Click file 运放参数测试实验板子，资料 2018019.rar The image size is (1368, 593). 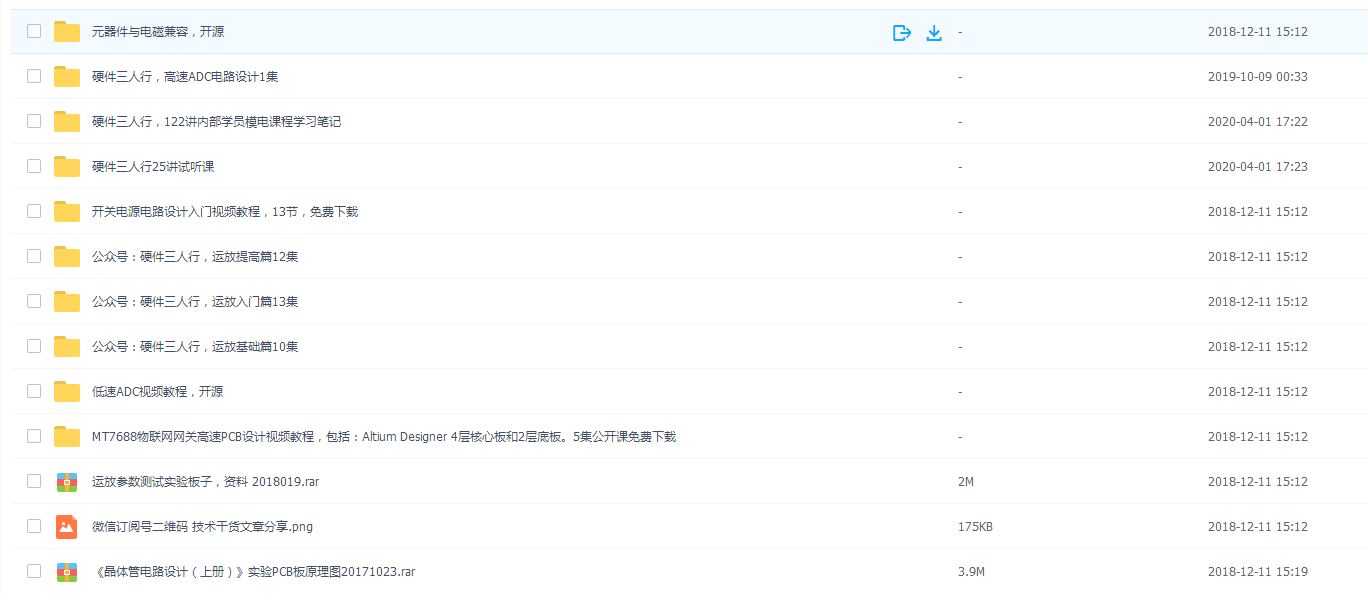pyautogui.click(x=206, y=482)
